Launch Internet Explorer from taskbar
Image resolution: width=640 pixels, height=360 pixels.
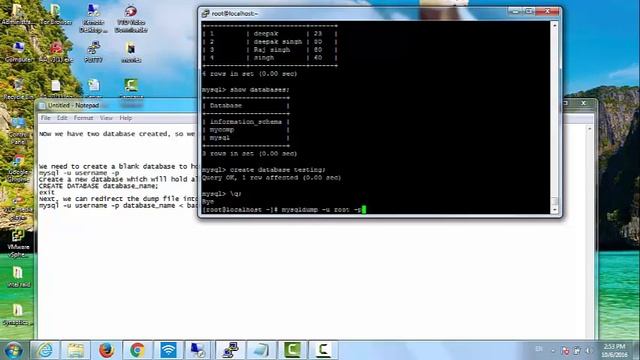coord(45,350)
